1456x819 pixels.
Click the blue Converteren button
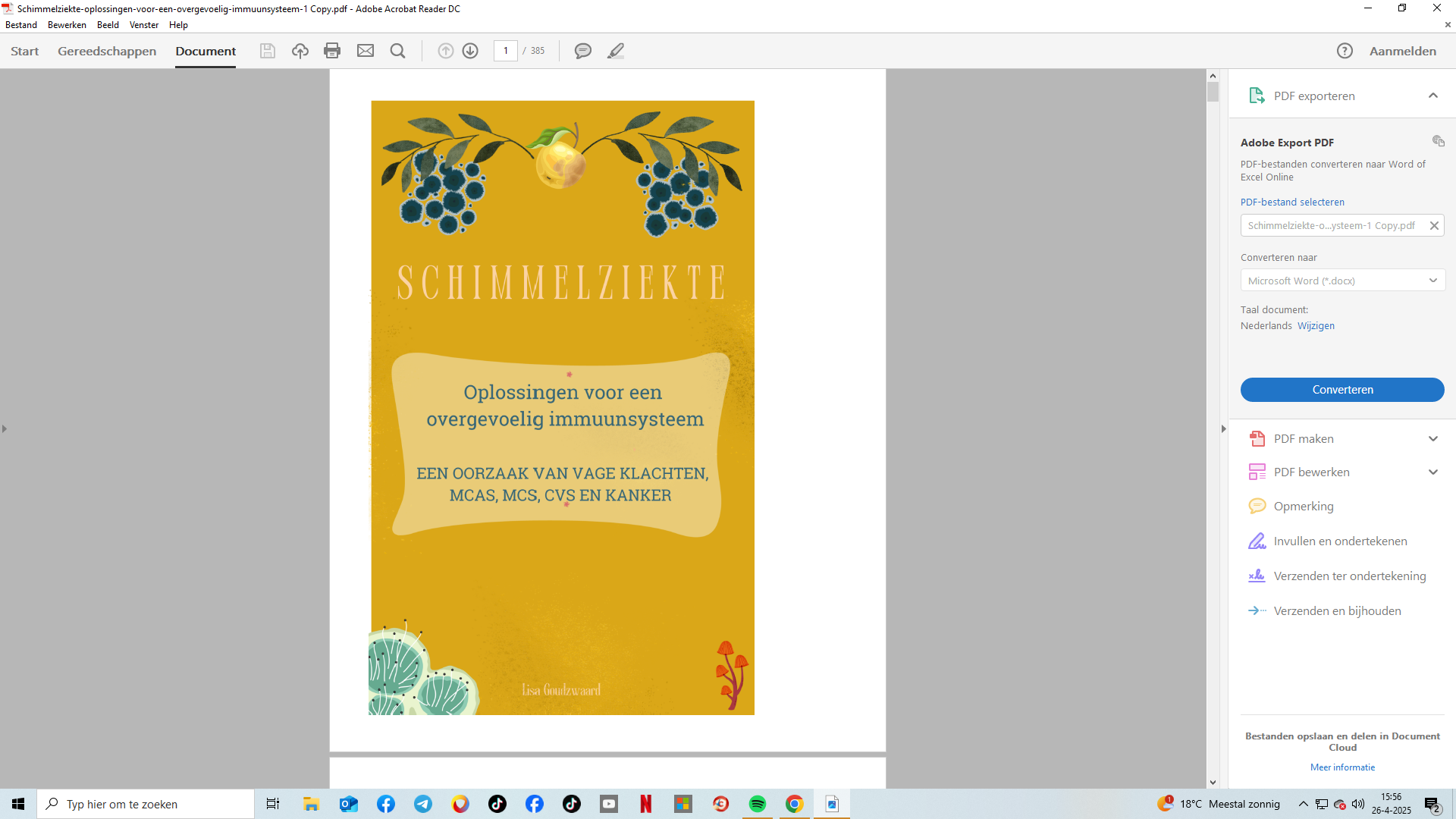pyautogui.click(x=1342, y=390)
